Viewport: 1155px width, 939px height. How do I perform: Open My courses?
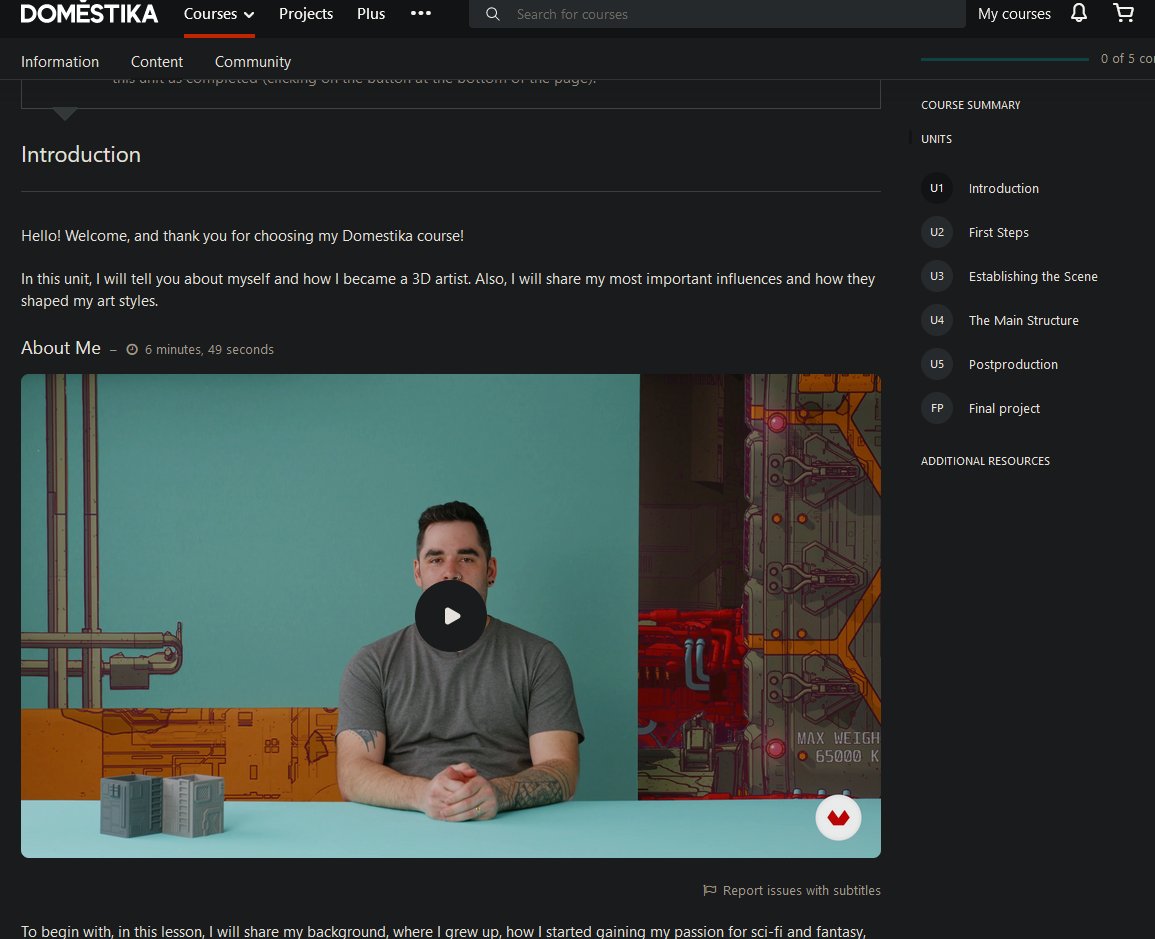pyautogui.click(x=1014, y=14)
